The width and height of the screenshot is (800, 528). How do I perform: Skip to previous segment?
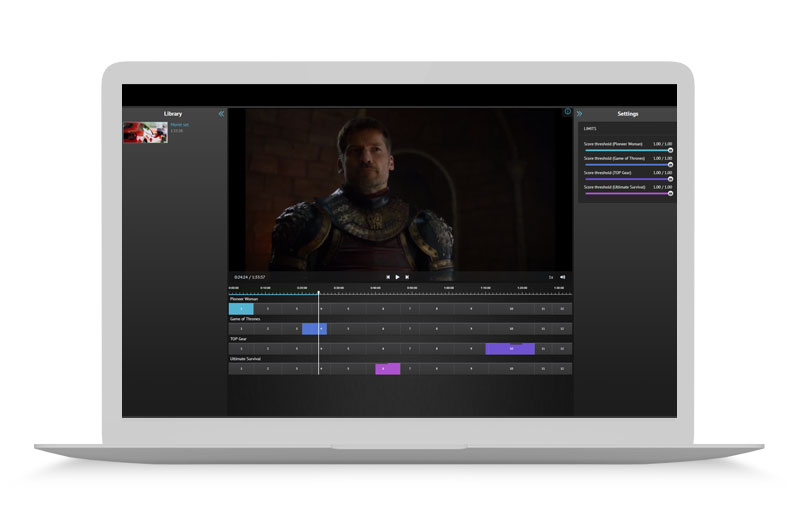pyautogui.click(x=388, y=277)
